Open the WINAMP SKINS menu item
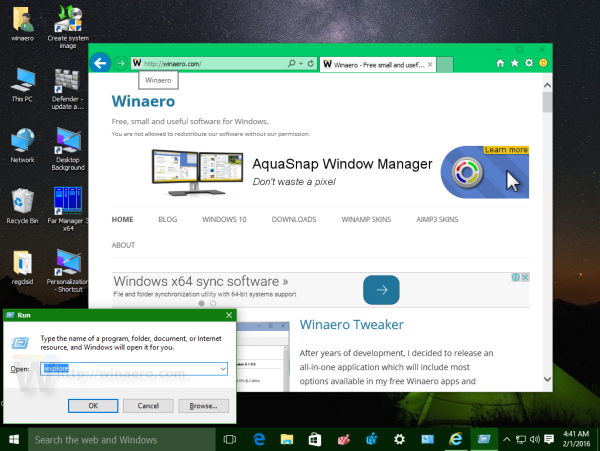This screenshot has width=600, height=451. (366, 219)
